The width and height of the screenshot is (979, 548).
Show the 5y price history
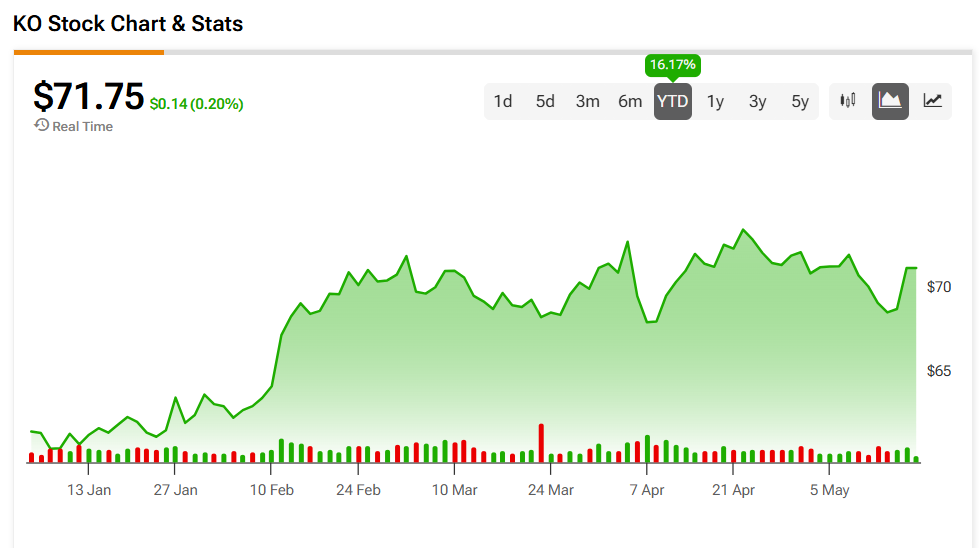(800, 101)
